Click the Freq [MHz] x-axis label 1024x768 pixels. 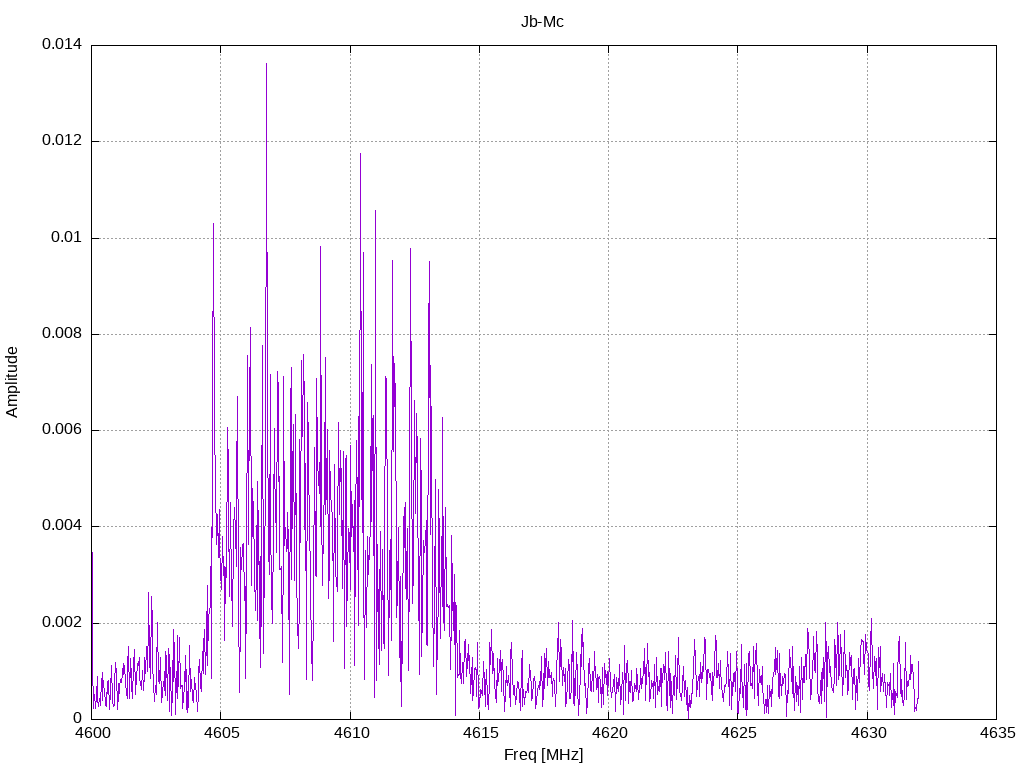(x=543, y=755)
